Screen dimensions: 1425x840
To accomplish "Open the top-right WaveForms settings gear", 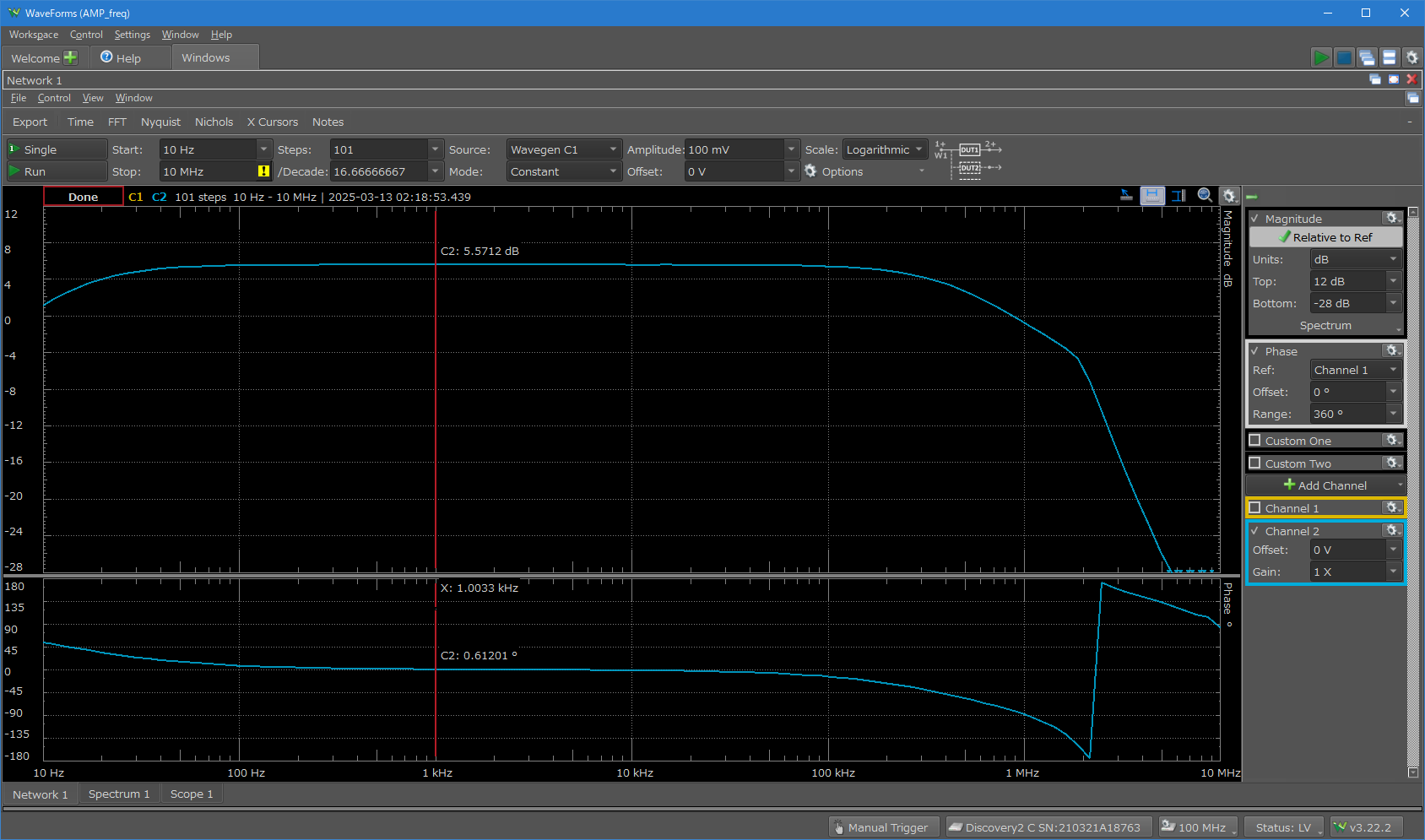I will (x=1412, y=57).
